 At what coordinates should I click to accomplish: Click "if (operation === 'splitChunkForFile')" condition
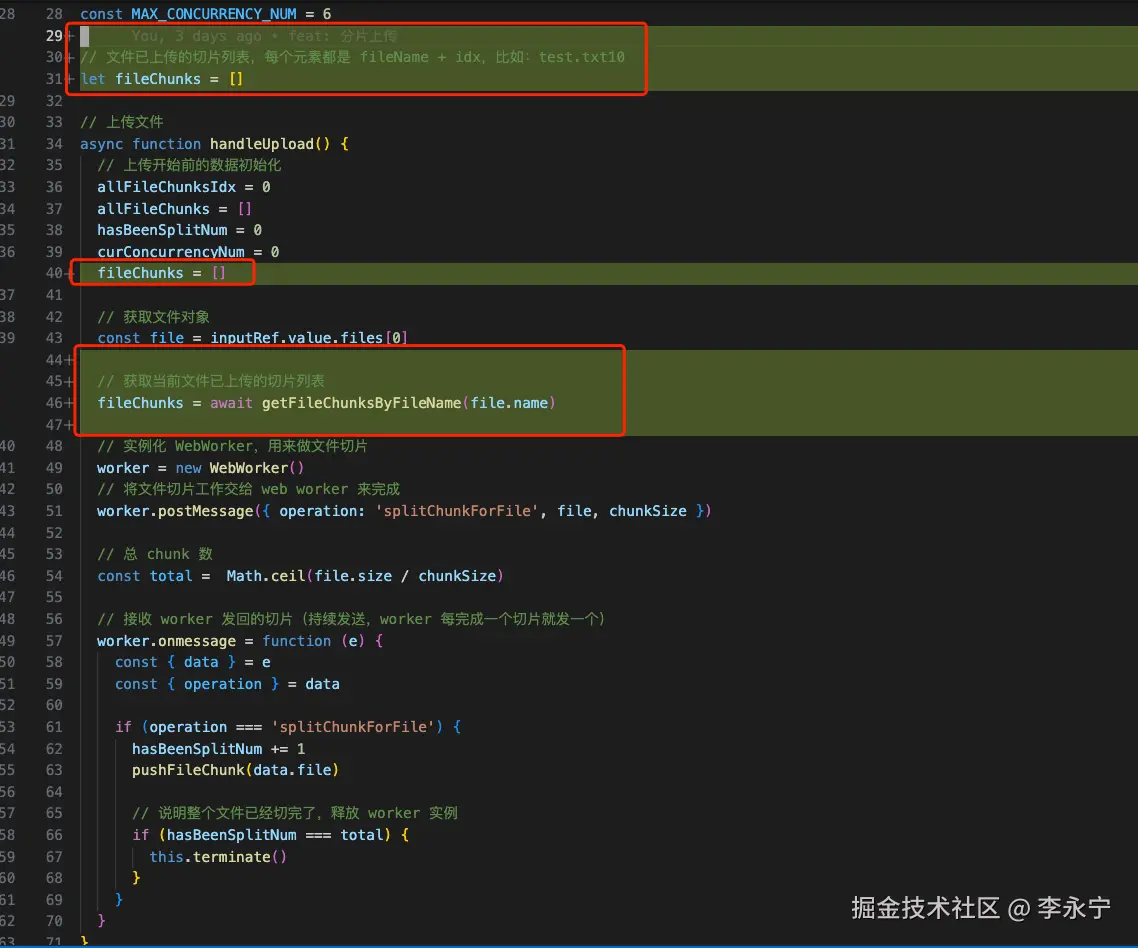click(x=279, y=727)
